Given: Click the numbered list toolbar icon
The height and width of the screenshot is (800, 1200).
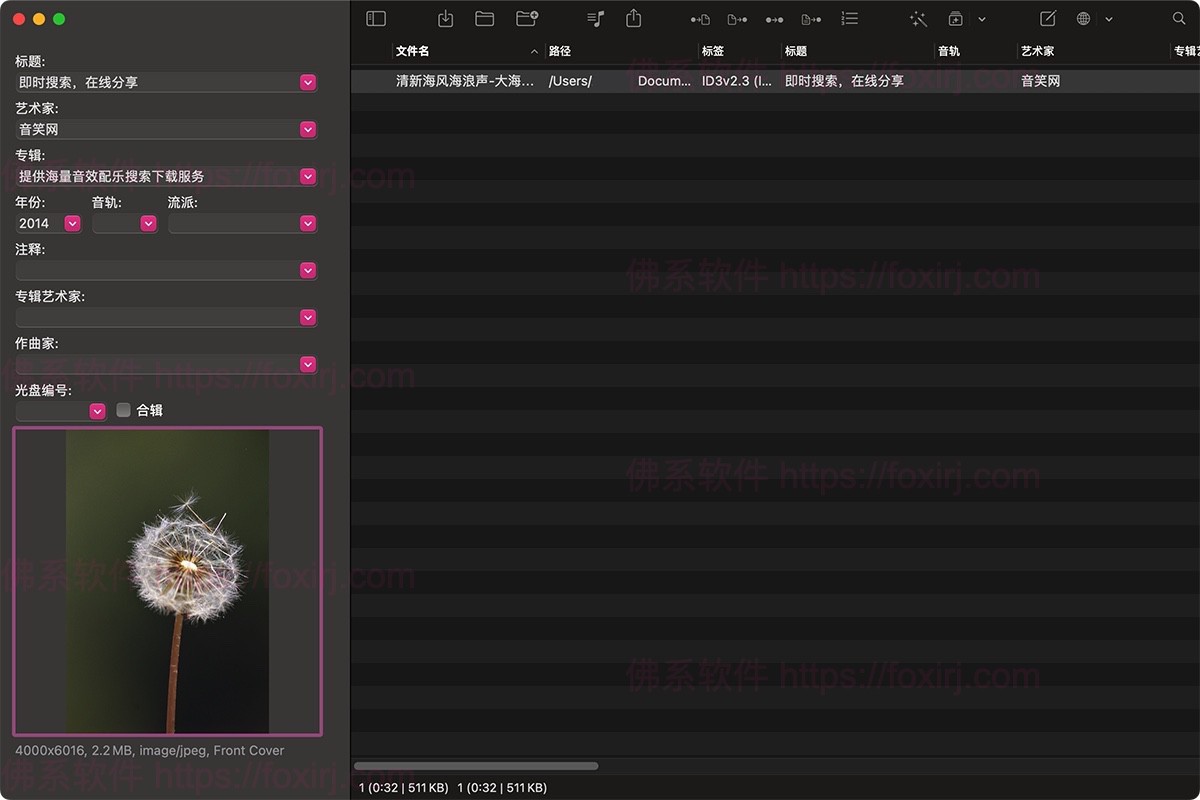Looking at the screenshot, I should coord(850,18).
